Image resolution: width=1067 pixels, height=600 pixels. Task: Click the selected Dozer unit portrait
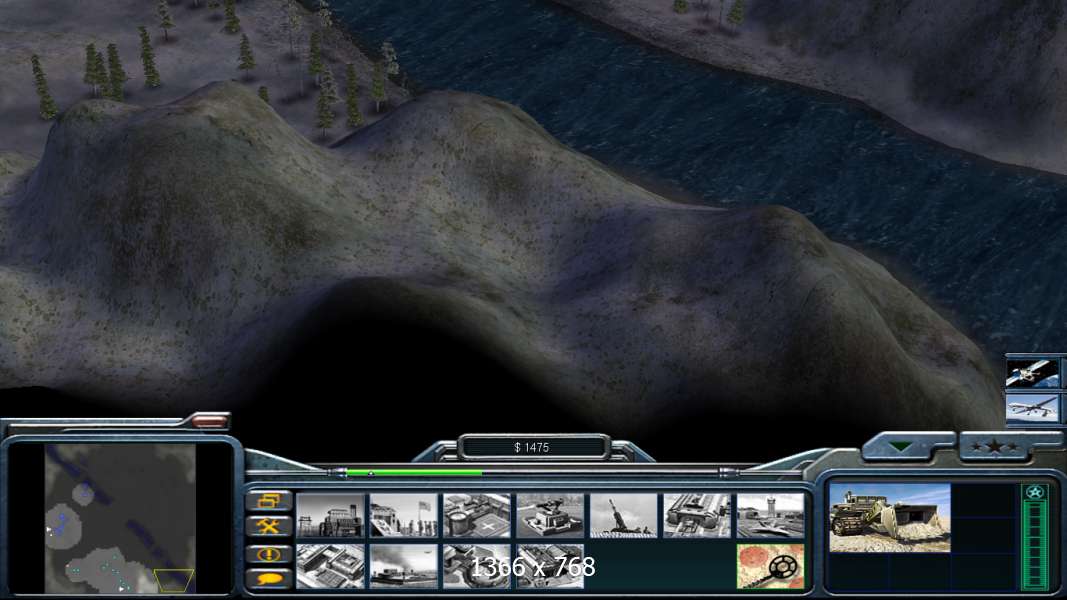pyautogui.click(x=890, y=518)
